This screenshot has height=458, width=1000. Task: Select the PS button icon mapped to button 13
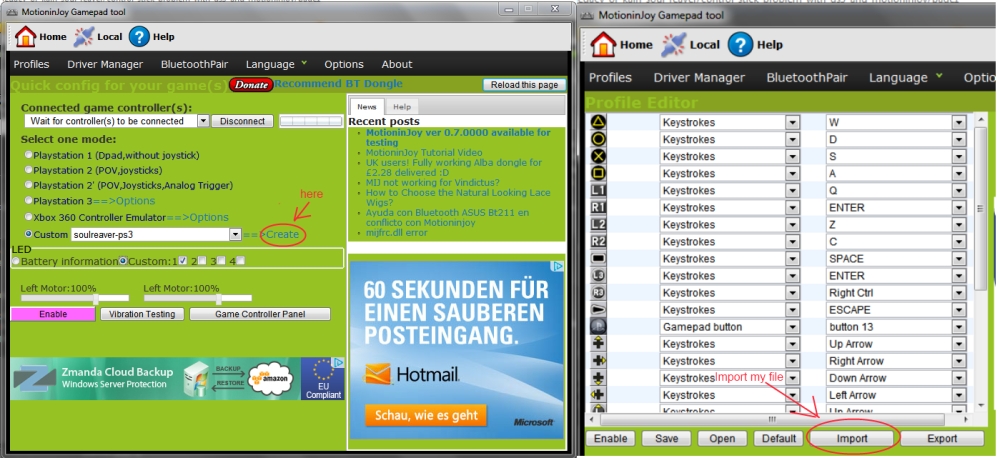coord(598,327)
